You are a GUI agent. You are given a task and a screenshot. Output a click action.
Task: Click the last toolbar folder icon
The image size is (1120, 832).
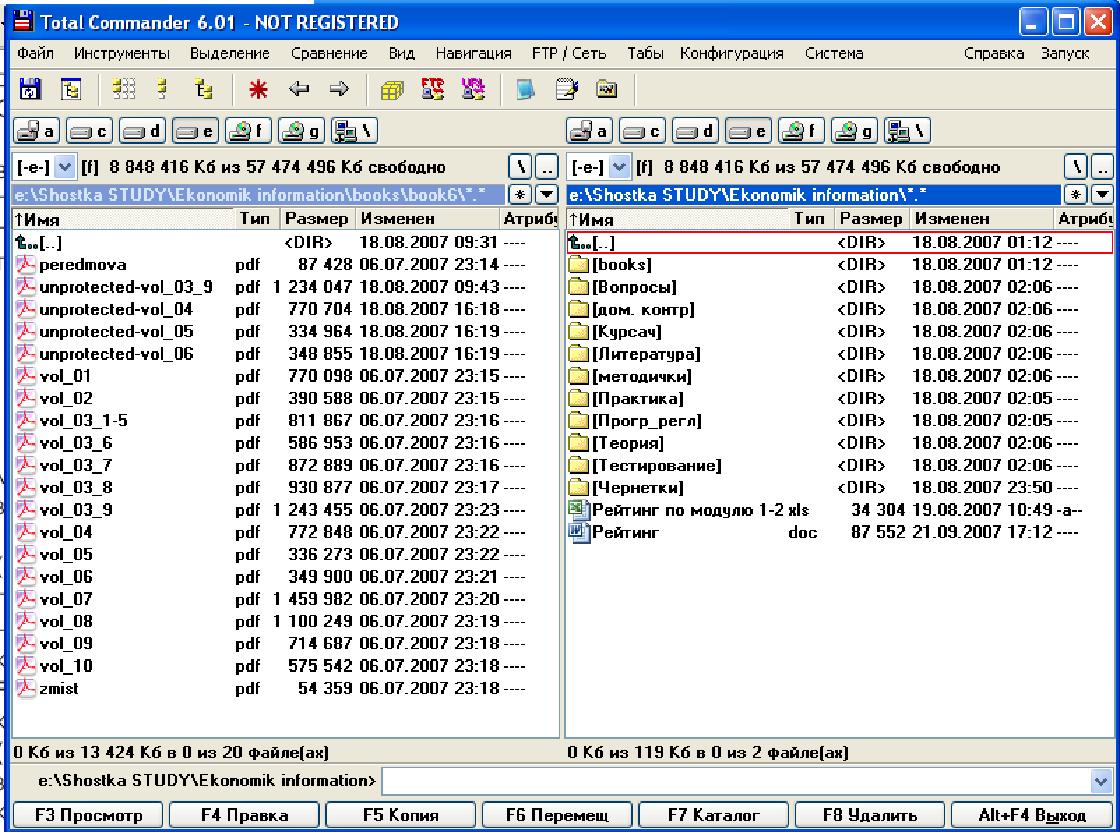[606, 89]
